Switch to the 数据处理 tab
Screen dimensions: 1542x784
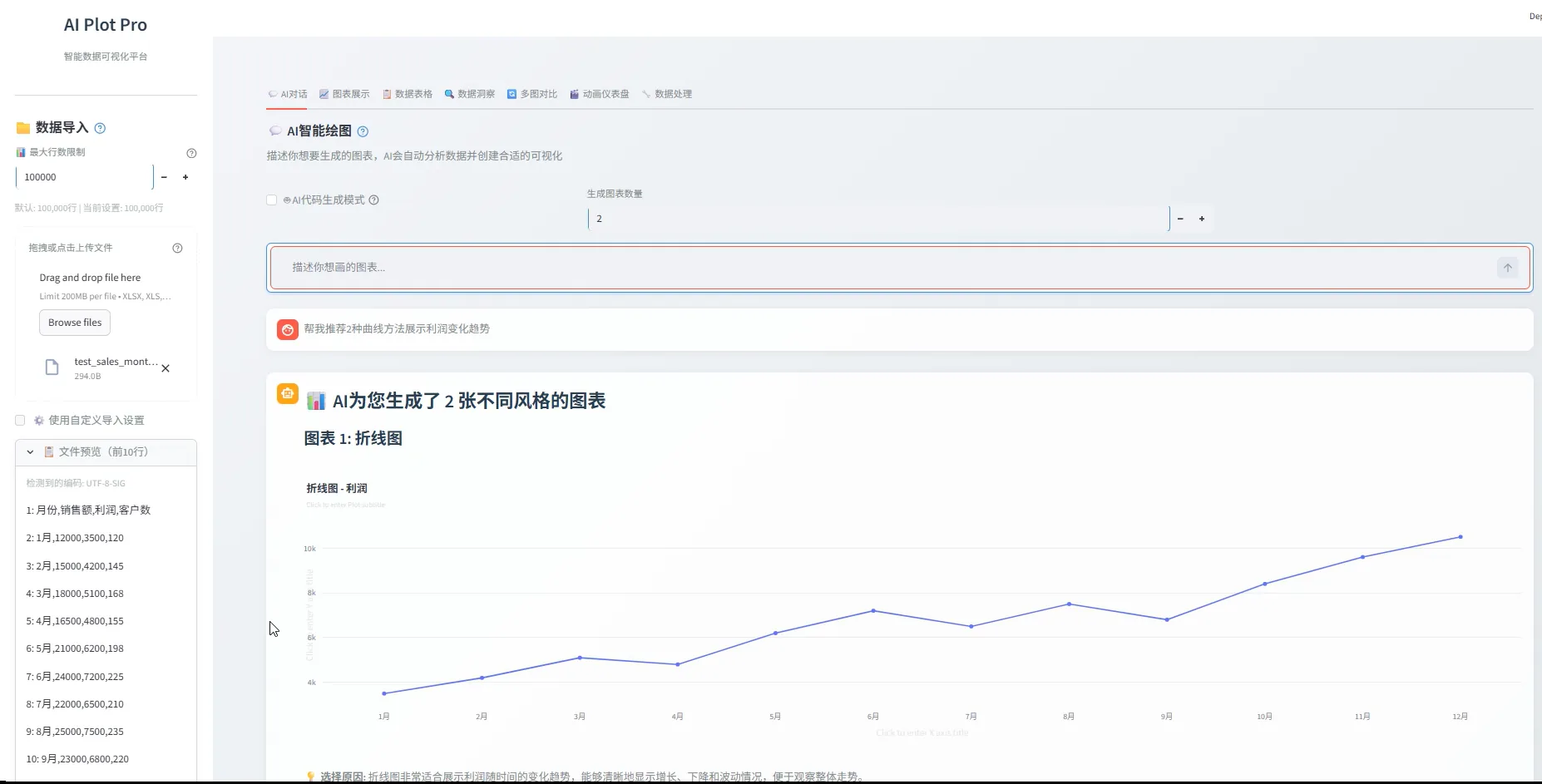pyautogui.click(x=667, y=94)
